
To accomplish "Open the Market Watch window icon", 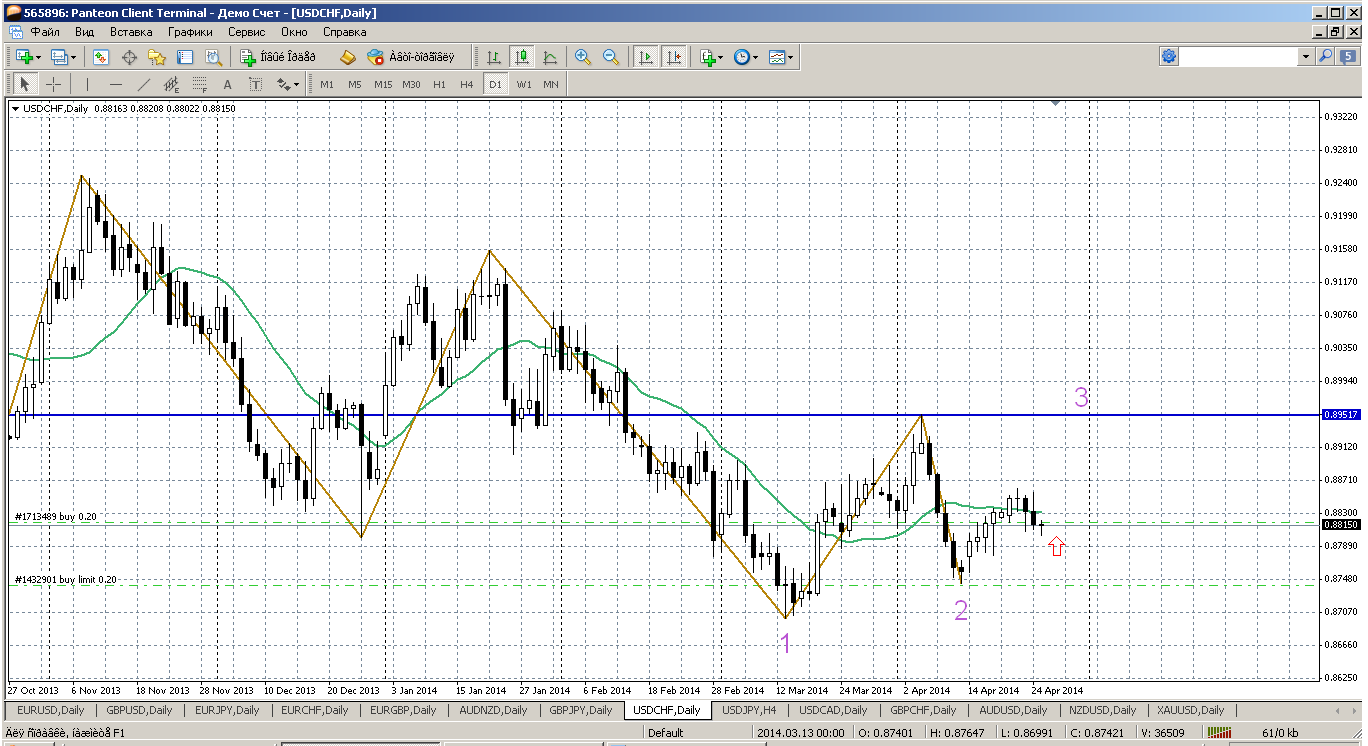I will click(100, 57).
